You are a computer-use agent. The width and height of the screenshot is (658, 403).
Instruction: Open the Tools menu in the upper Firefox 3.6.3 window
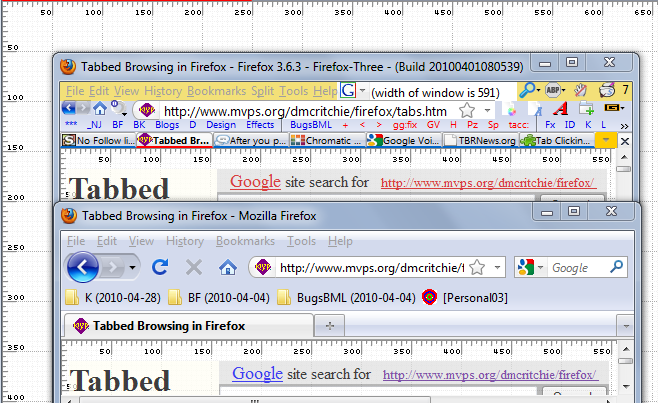pos(293,91)
